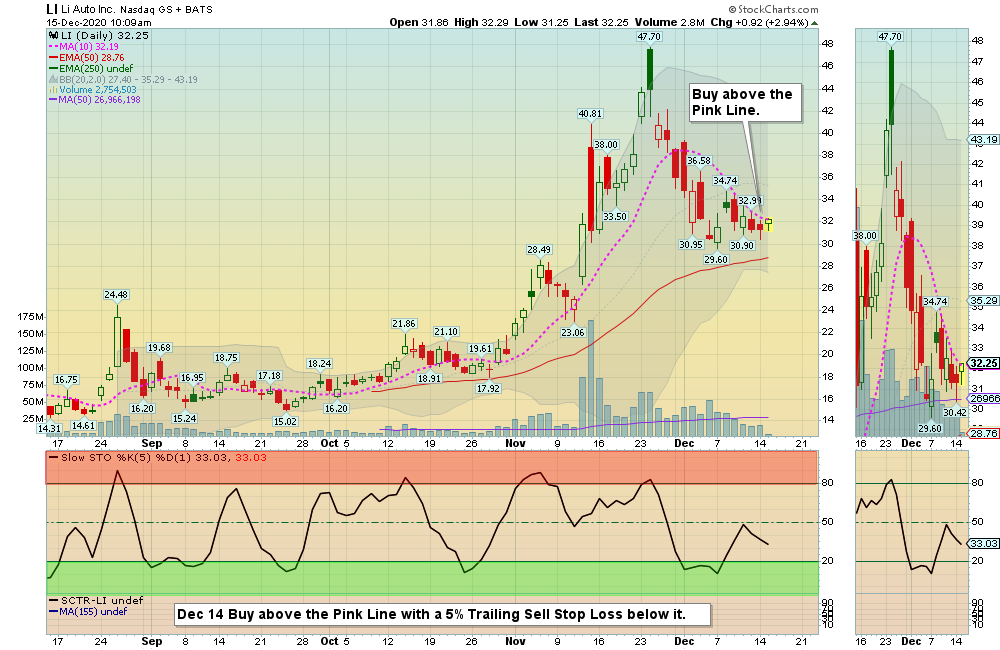Click the 33.50 price low label

click(615, 216)
